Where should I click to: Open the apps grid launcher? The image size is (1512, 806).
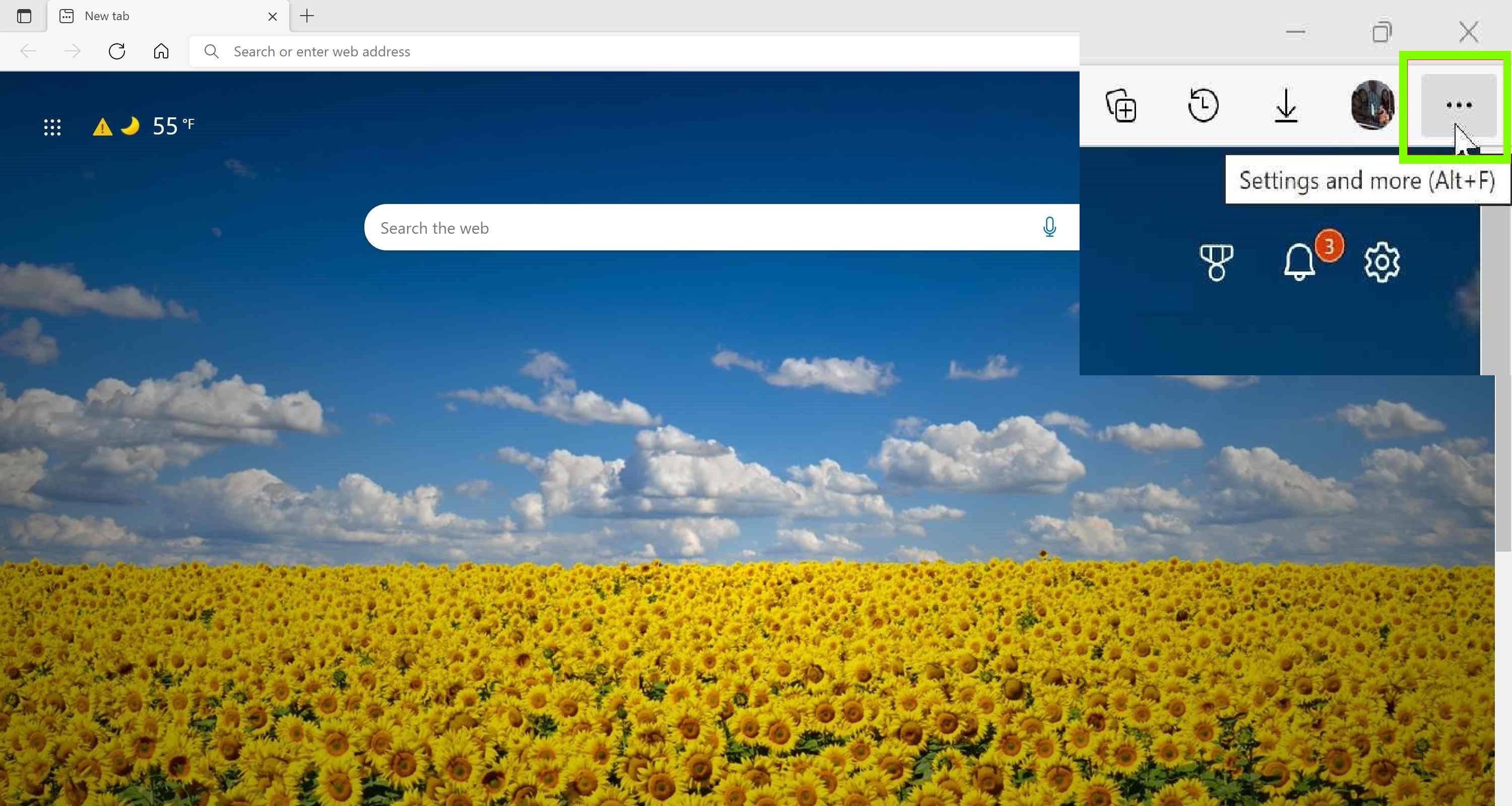(x=52, y=127)
